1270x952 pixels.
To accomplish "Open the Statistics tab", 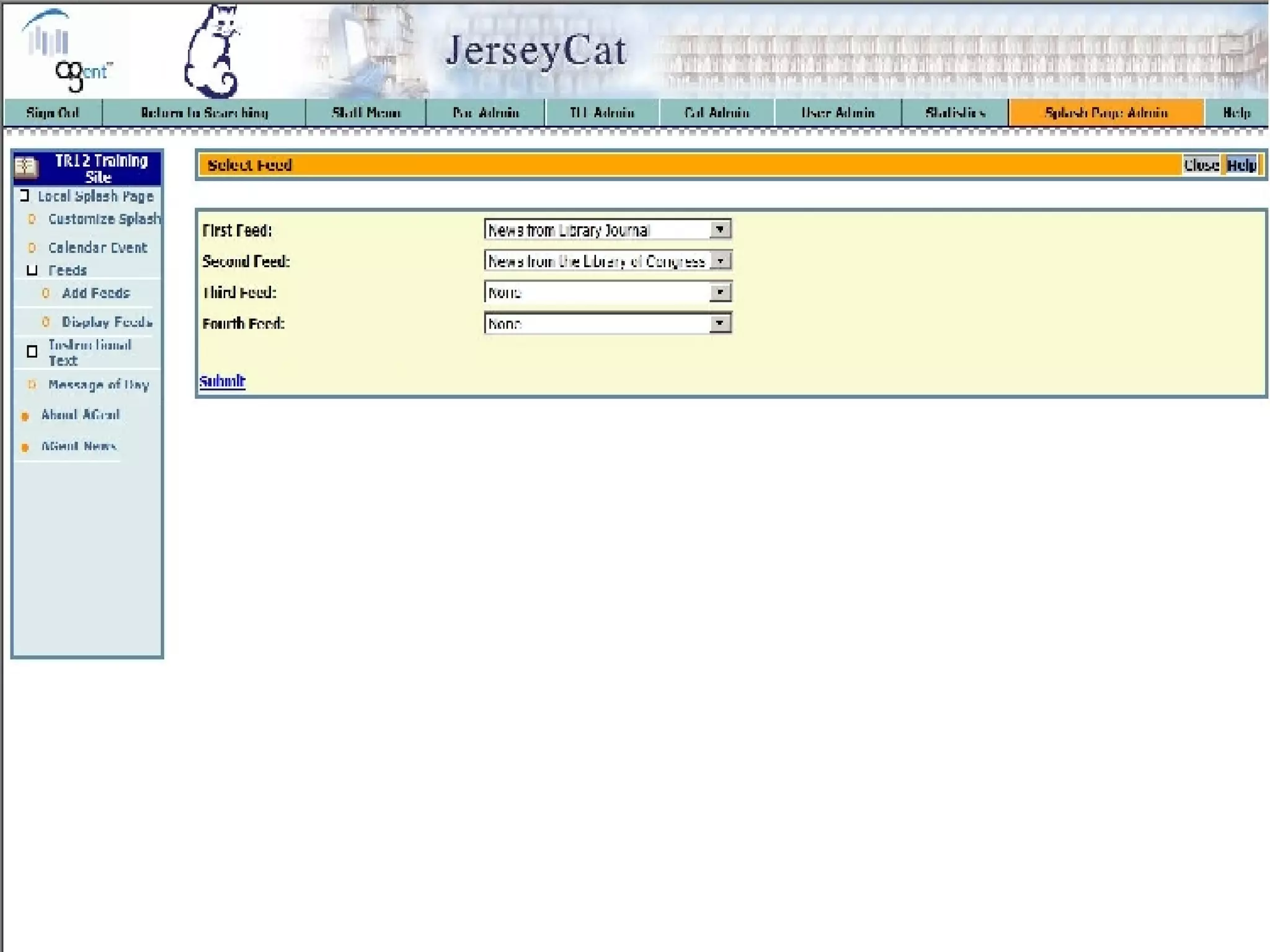I will (x=955, y=113).
